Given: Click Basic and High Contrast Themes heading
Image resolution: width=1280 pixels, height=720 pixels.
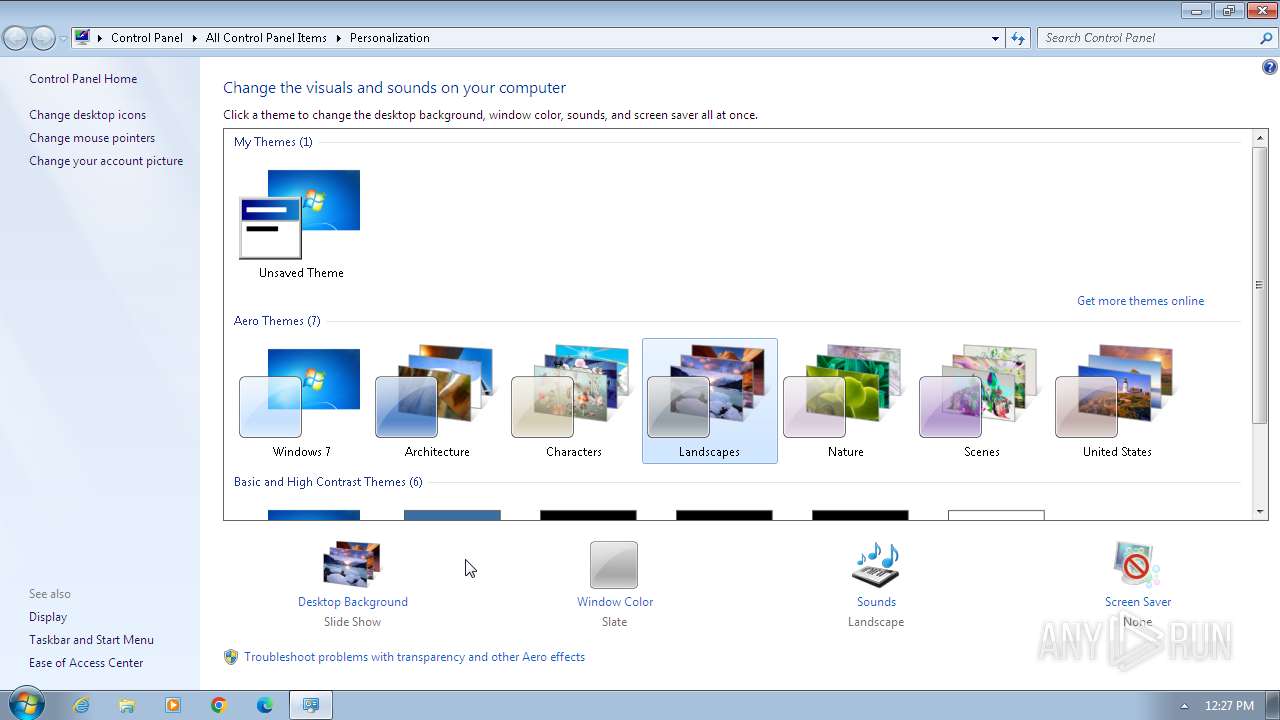Looking at the screenshot, I should coord(328,482).
